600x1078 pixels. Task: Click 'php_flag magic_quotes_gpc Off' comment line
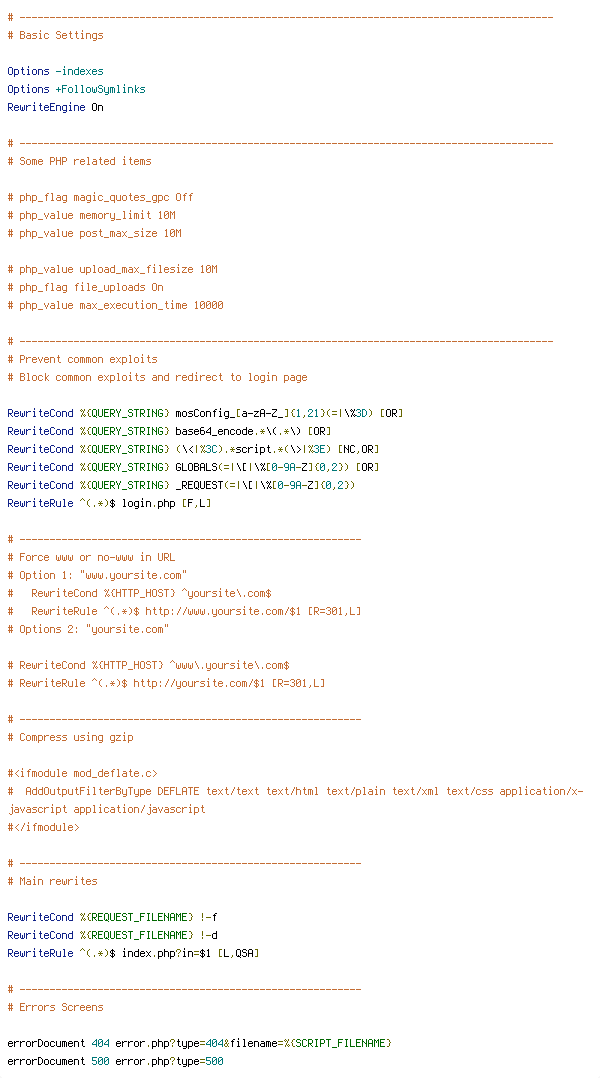click(x=100, y=197)
